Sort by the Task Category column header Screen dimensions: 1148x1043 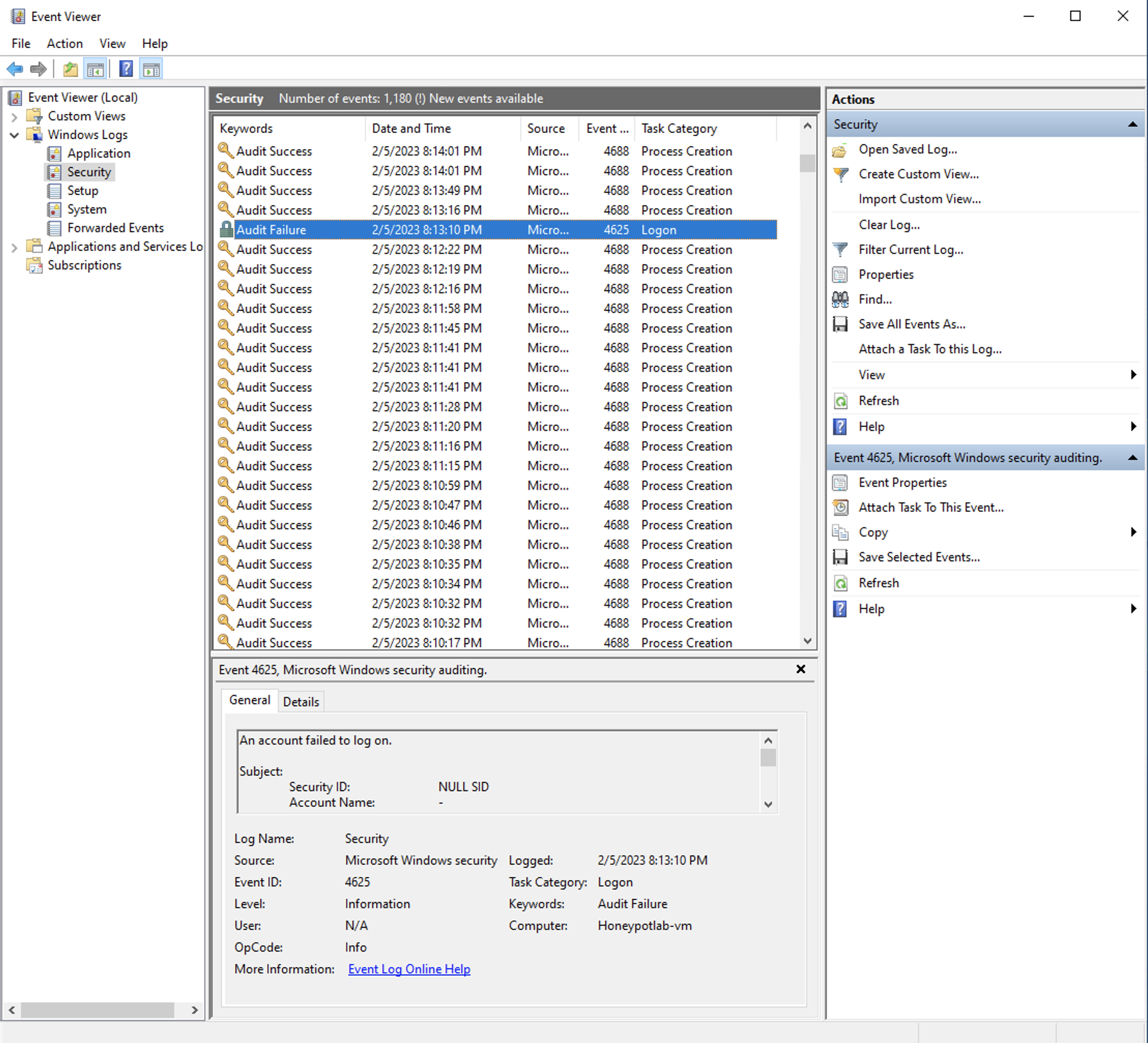click(706, 128)
